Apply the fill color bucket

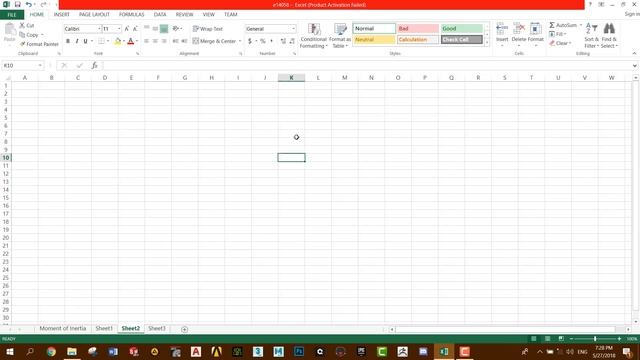(118, 41)
